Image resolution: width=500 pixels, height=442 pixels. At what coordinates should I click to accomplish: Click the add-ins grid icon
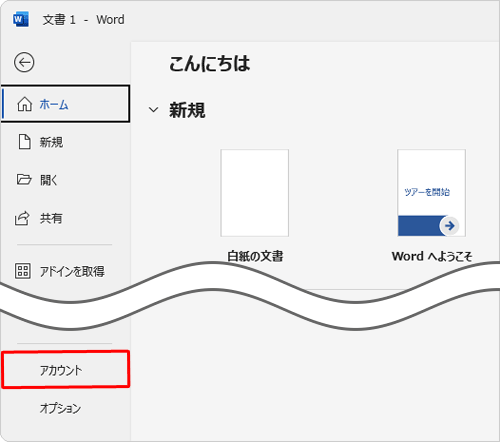pos(23,271)
